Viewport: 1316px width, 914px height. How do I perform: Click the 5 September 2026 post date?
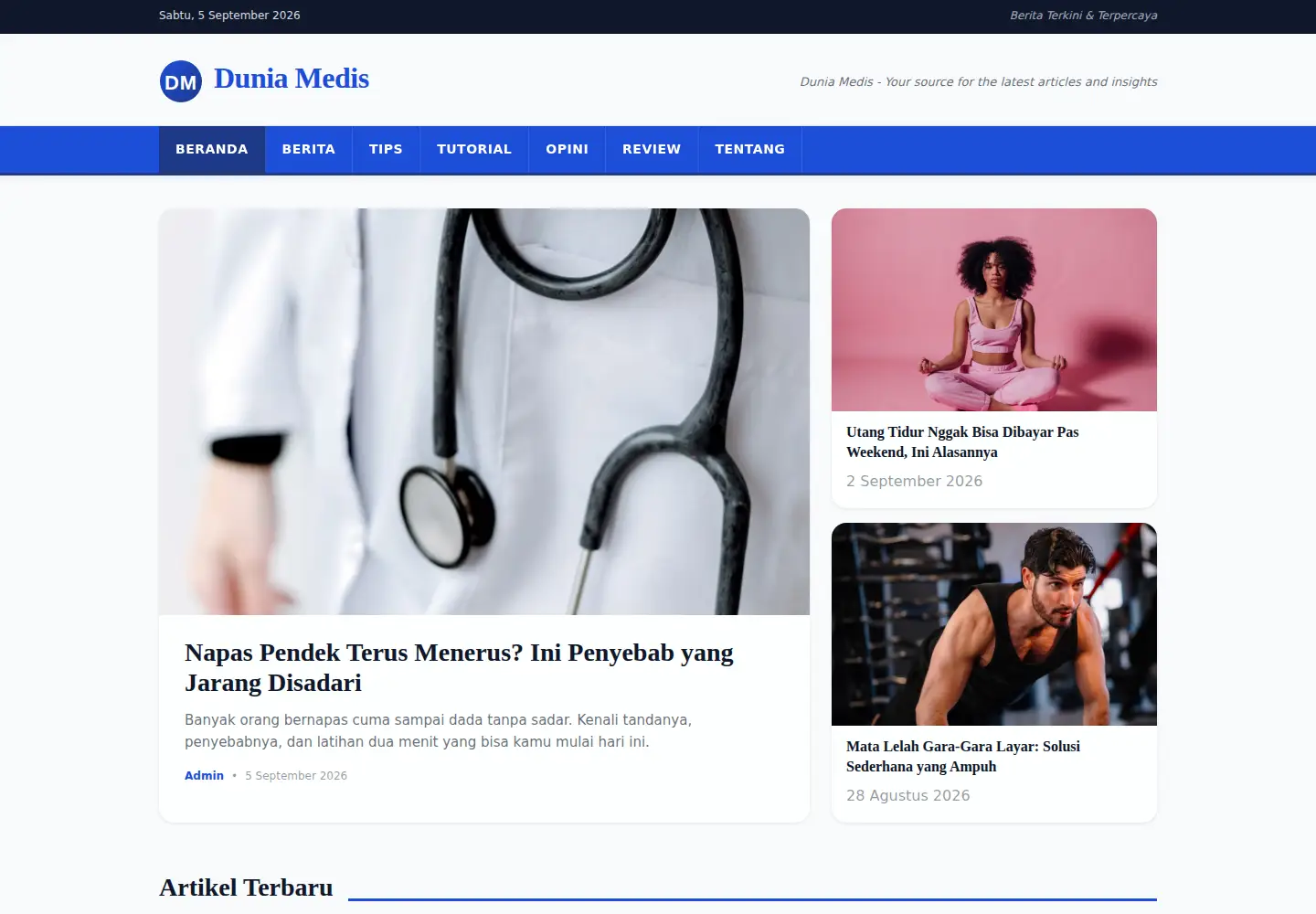[296, 775]
